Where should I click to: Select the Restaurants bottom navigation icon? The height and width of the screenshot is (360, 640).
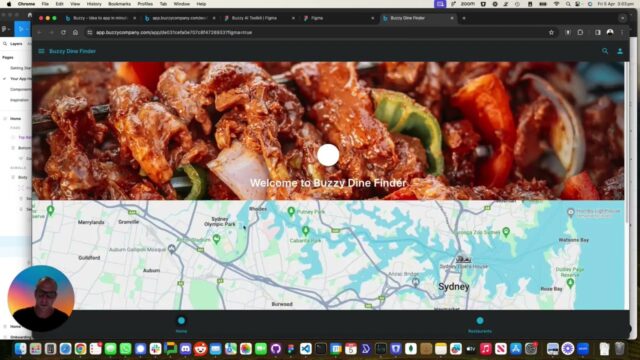coord(480,321)
